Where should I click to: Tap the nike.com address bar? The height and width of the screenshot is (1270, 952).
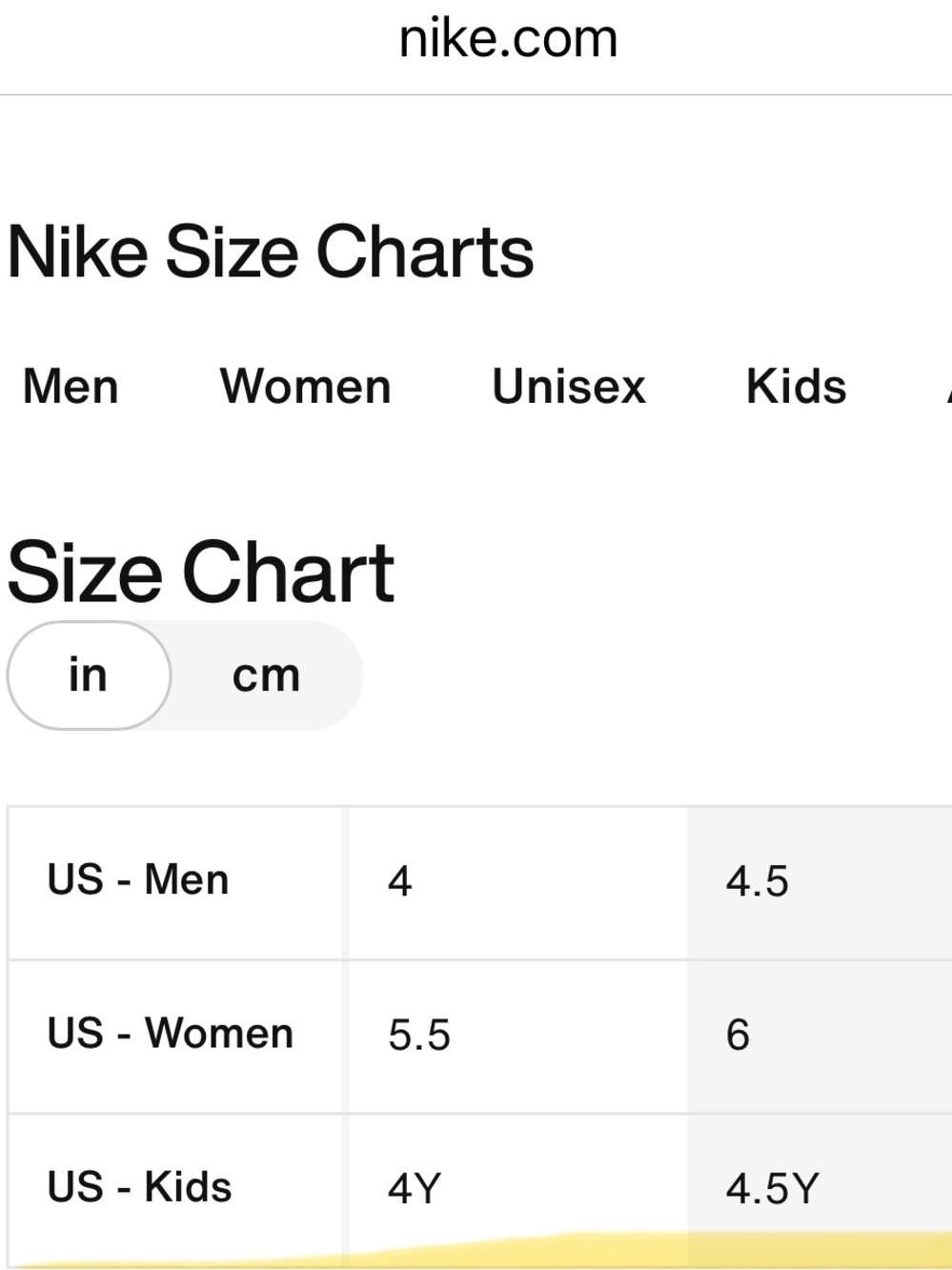point(508,39)
